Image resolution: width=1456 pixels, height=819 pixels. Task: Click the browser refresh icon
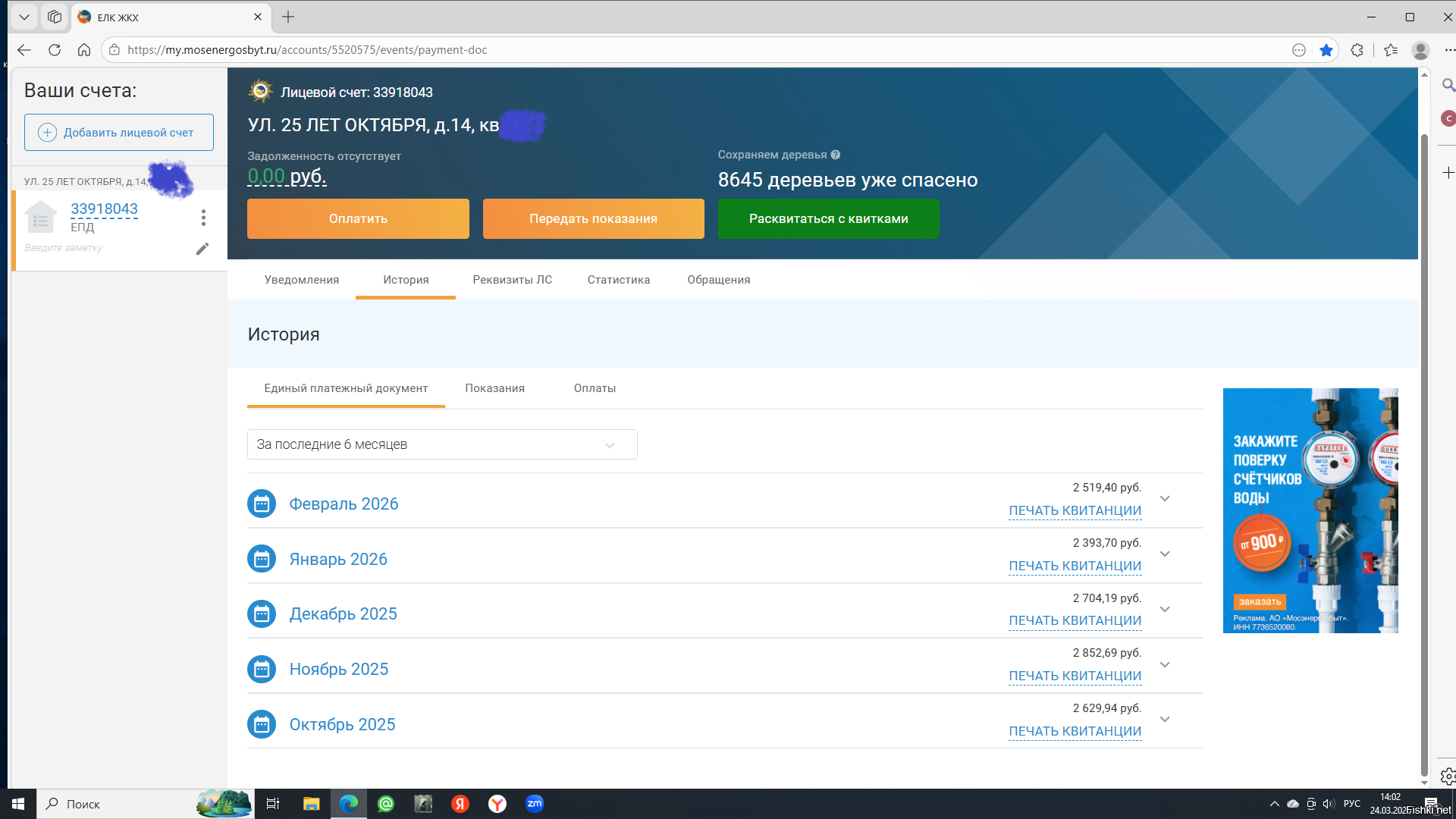pos(55,50)
